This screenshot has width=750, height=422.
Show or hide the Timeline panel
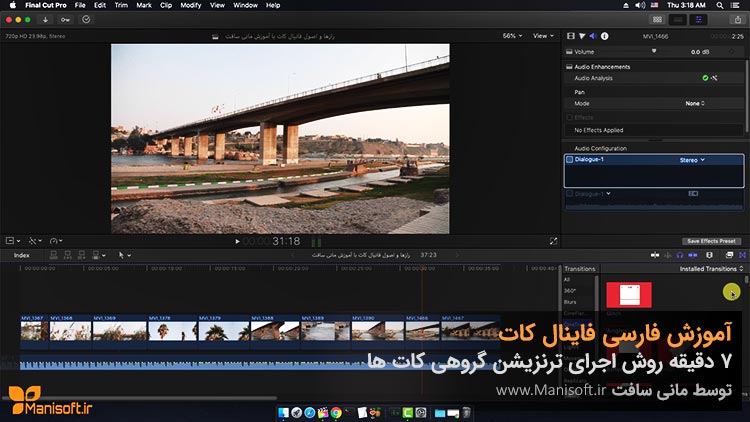tap(678, 20)
